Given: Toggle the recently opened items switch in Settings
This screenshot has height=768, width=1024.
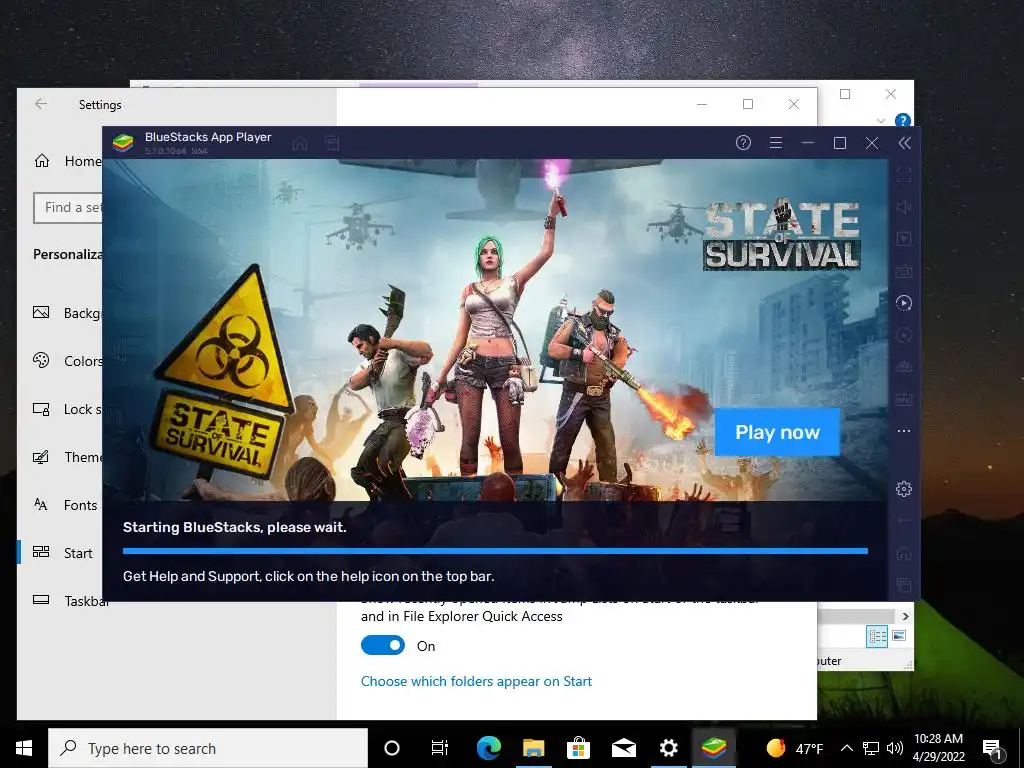Looking at the screenshot, I should (x=383, y=646).
